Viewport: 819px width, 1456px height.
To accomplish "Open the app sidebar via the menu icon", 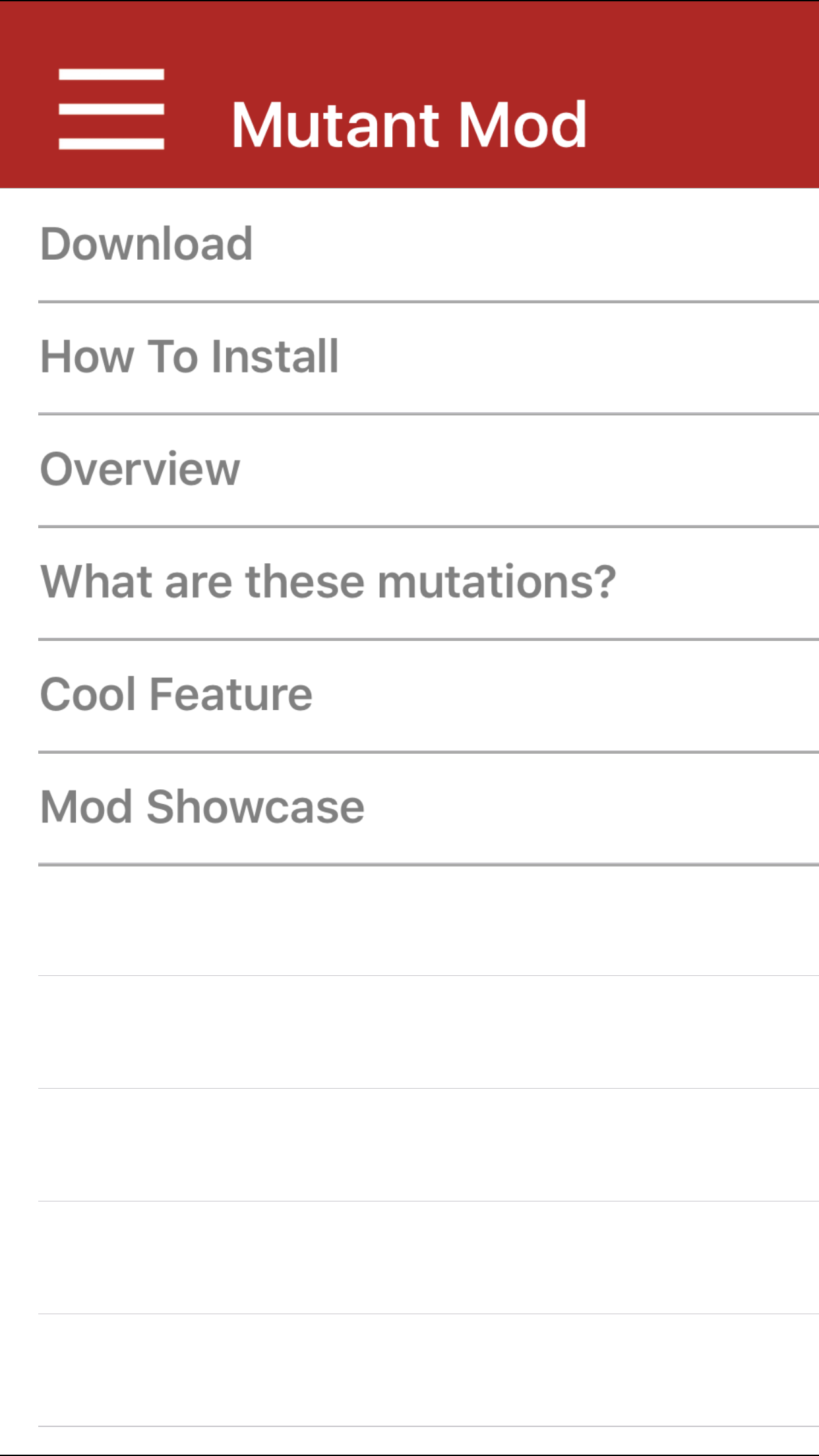I will tap(112, 107).
